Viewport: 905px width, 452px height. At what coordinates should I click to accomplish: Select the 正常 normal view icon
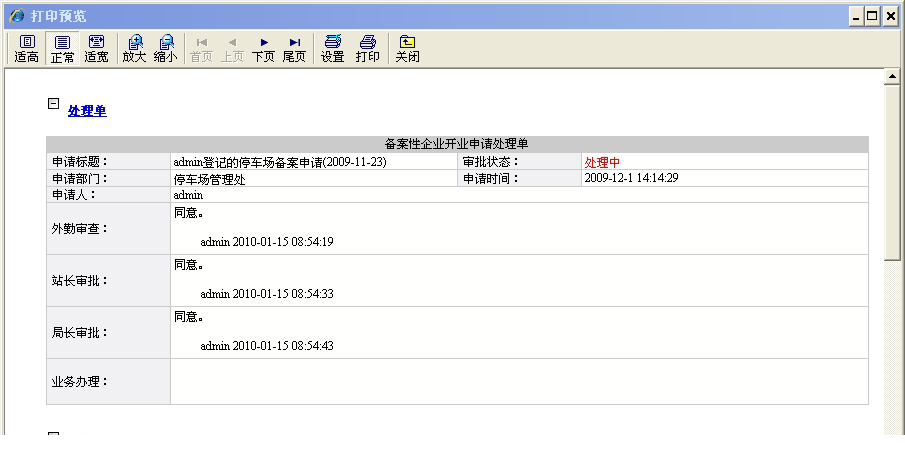(x=62, y=48)
